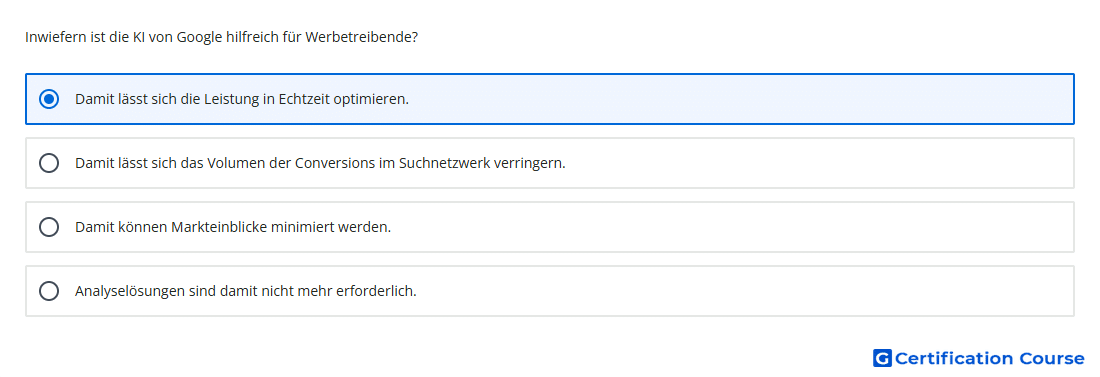Choose radio button for Analyselösungen nicht mehr erforderlich

[x=49, y=291]
